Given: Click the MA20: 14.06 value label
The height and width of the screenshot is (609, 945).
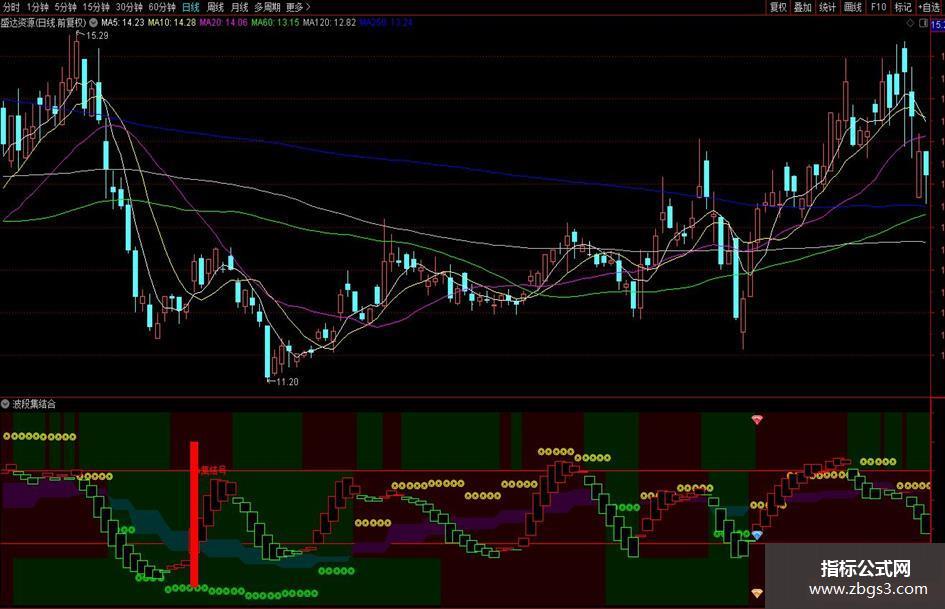Looking at the screenshot, I should coord(224,22).
